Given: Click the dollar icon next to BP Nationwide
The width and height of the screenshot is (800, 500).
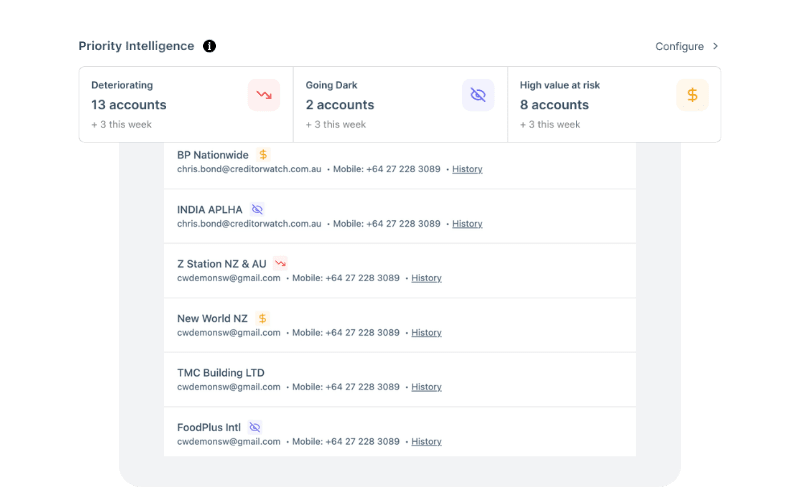Looking at the screenshot, I should [x=263, y=155].
